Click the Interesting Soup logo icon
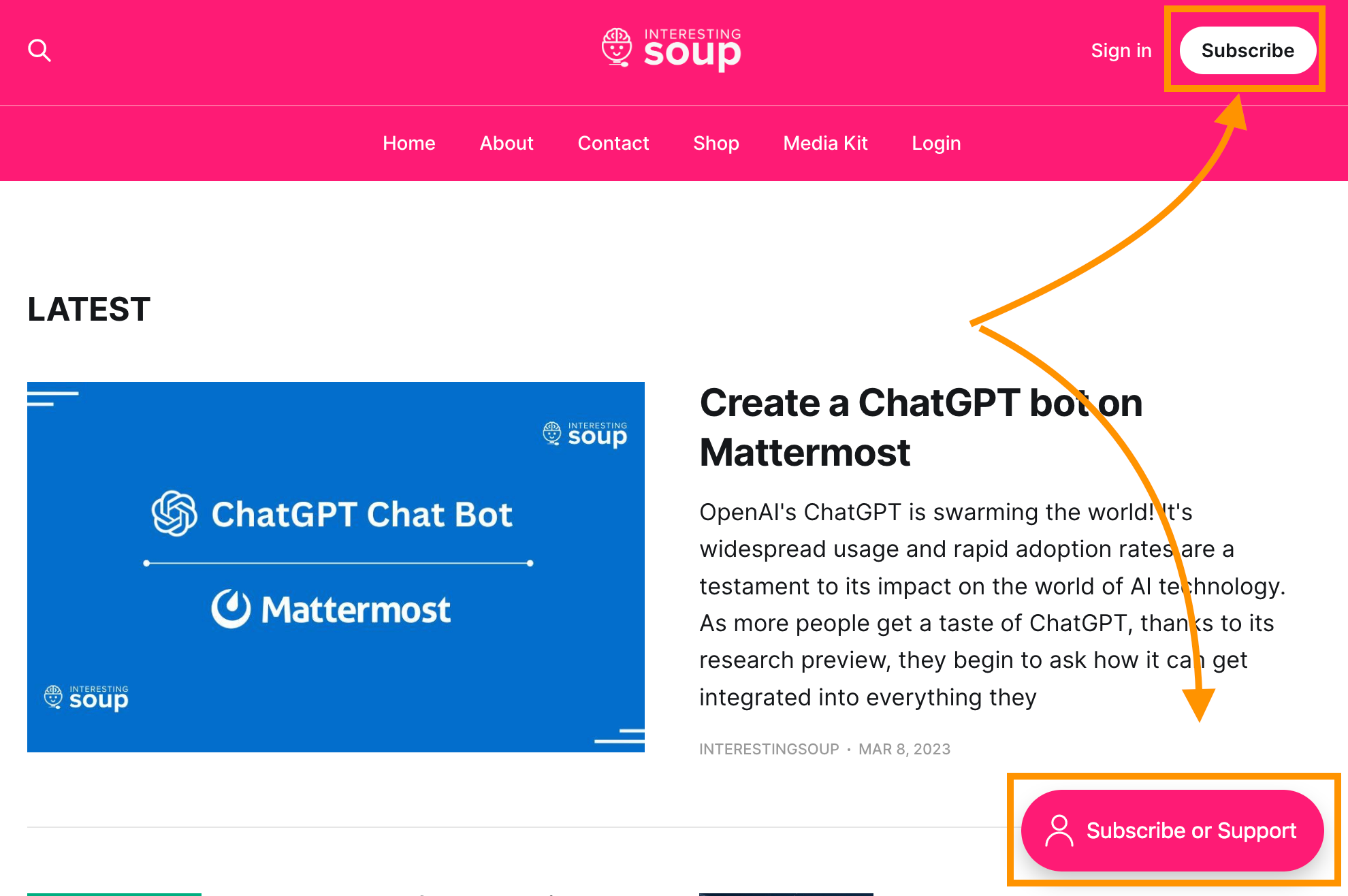Image resolution: width=1348 pixels, height=896 pixels. 614,49
